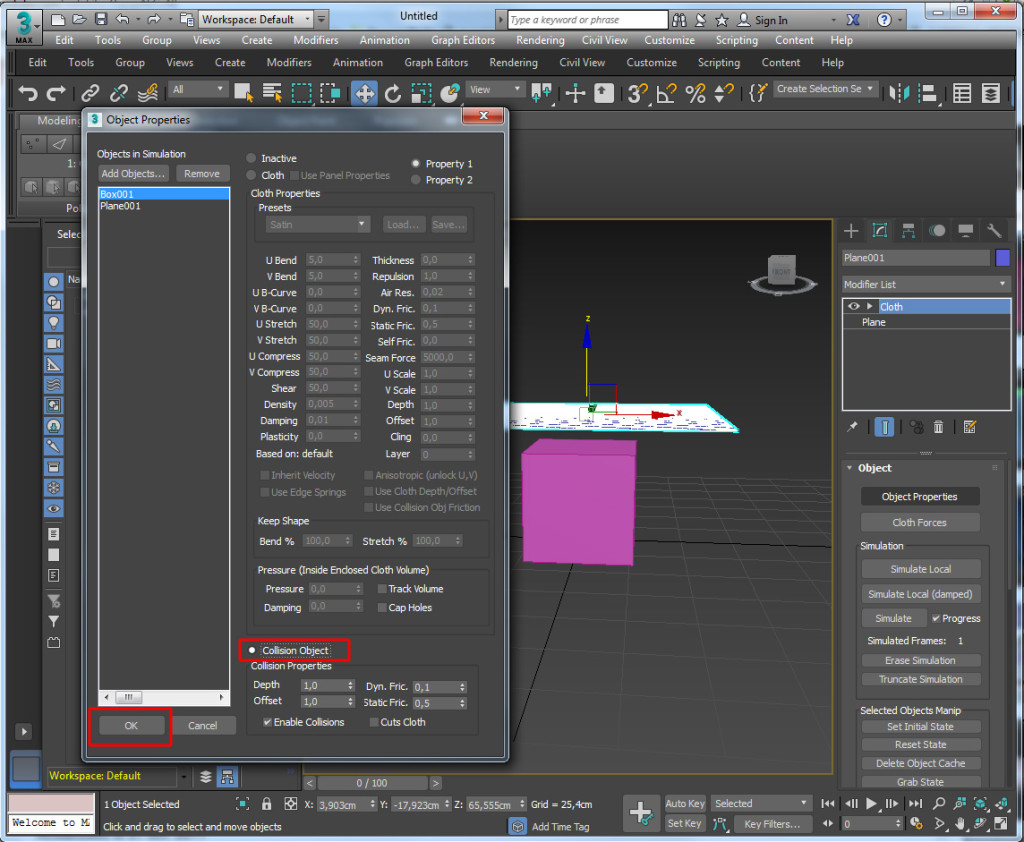Click the Rotate tool in toolbar
This screenshot has height=842, width=1024.
(393, 93)
